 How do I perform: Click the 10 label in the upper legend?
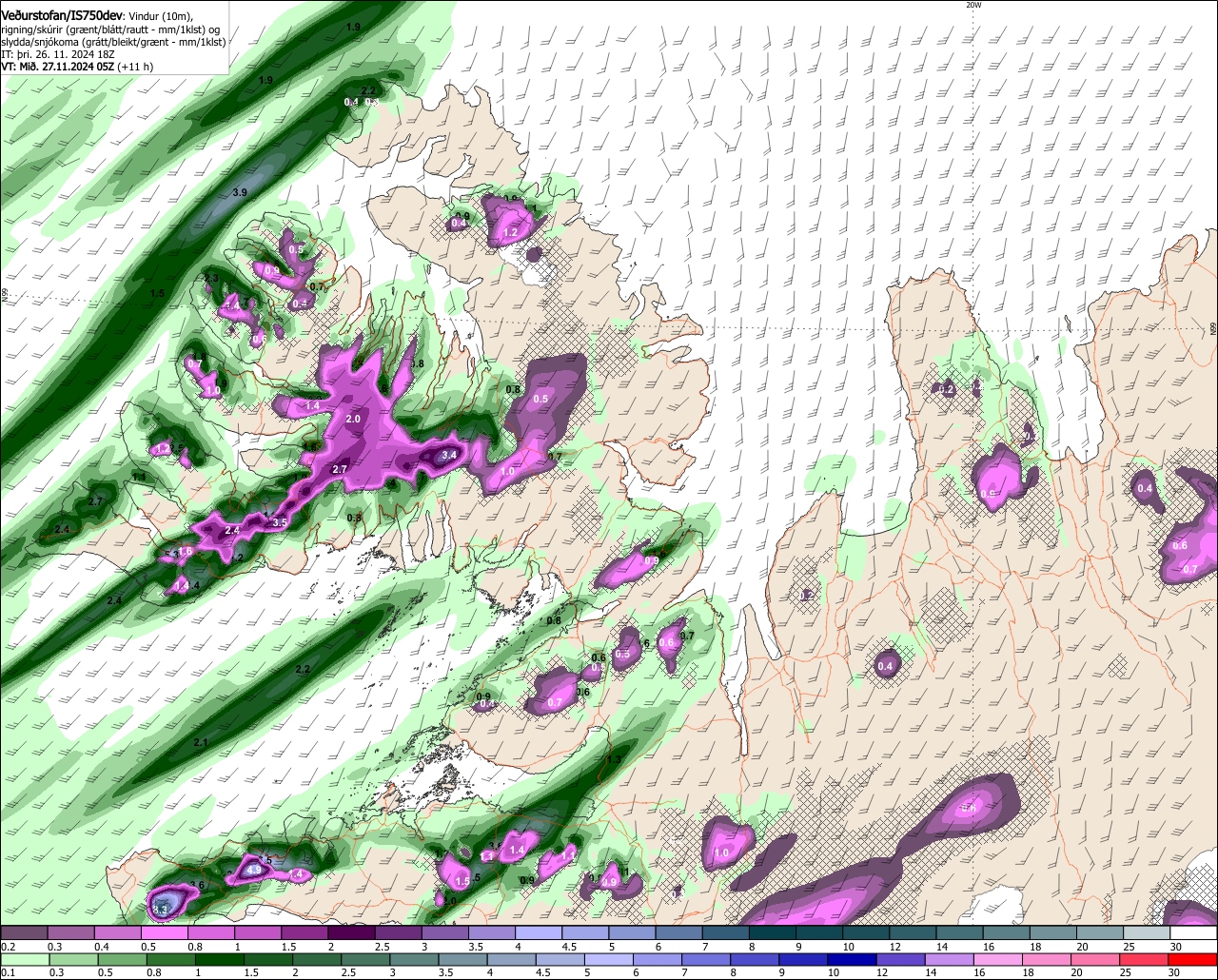850,947
